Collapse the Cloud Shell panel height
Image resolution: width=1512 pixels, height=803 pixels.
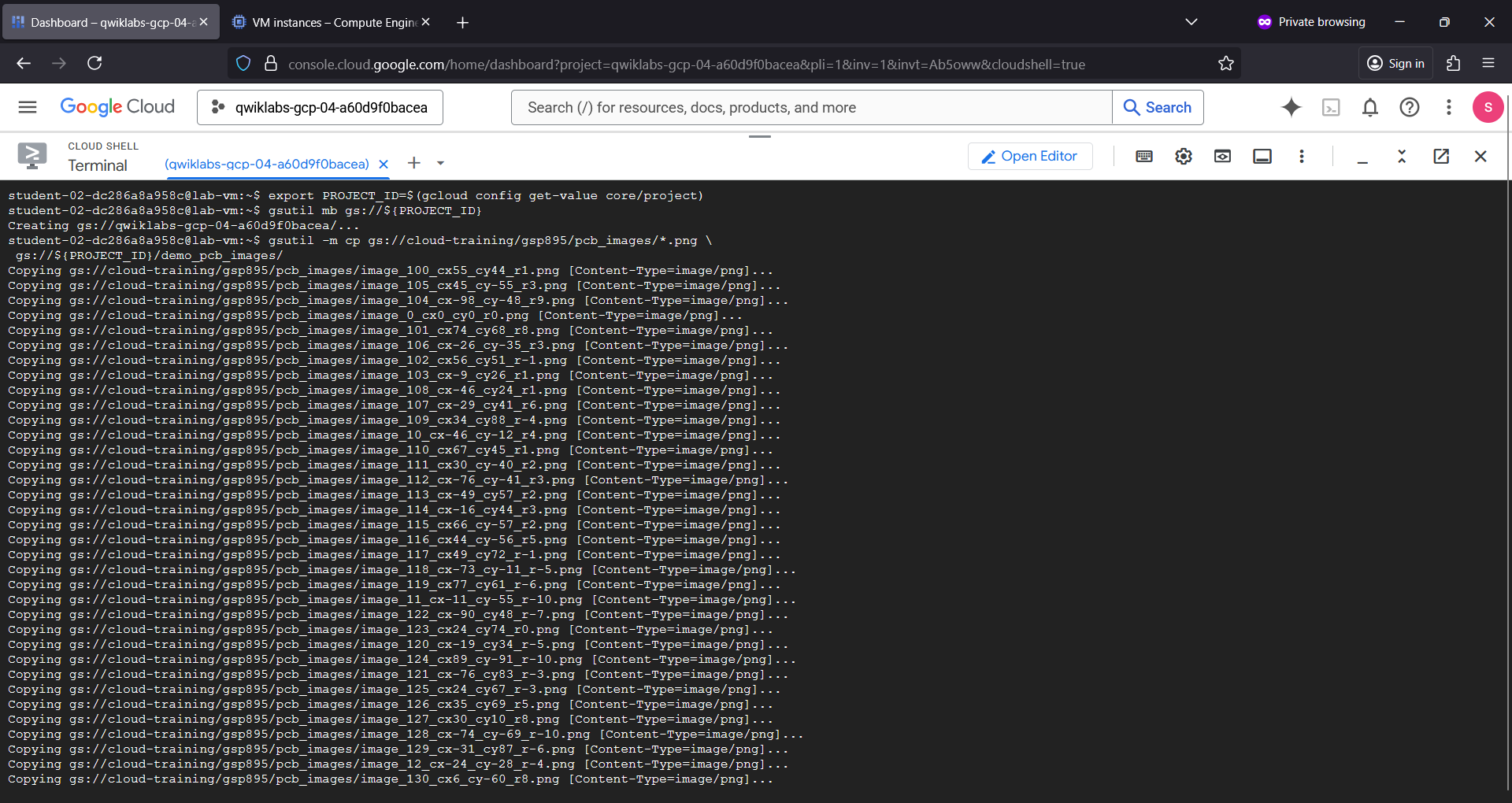[x=1402, y=156]
